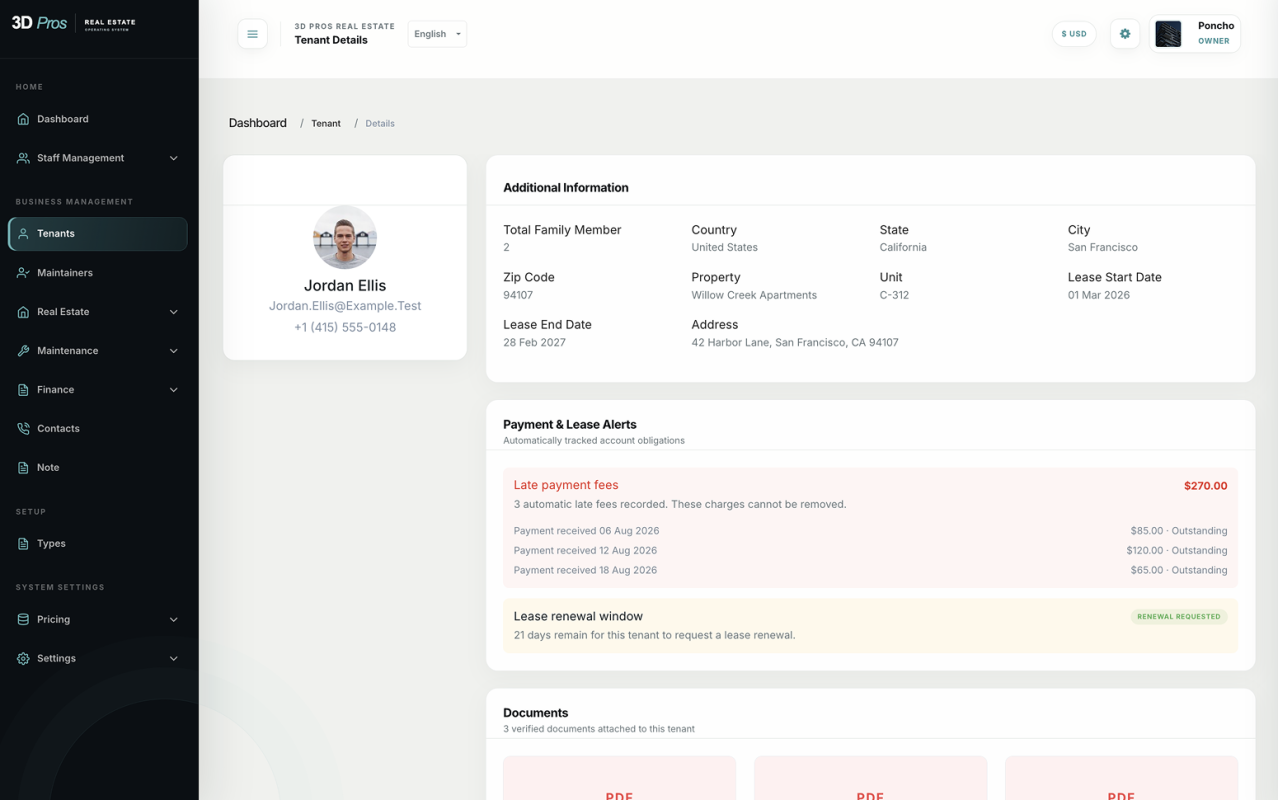Expand the sidebar Settings submenu chevron
Viewport: 1278px width, 800px height.
[174, 659]
